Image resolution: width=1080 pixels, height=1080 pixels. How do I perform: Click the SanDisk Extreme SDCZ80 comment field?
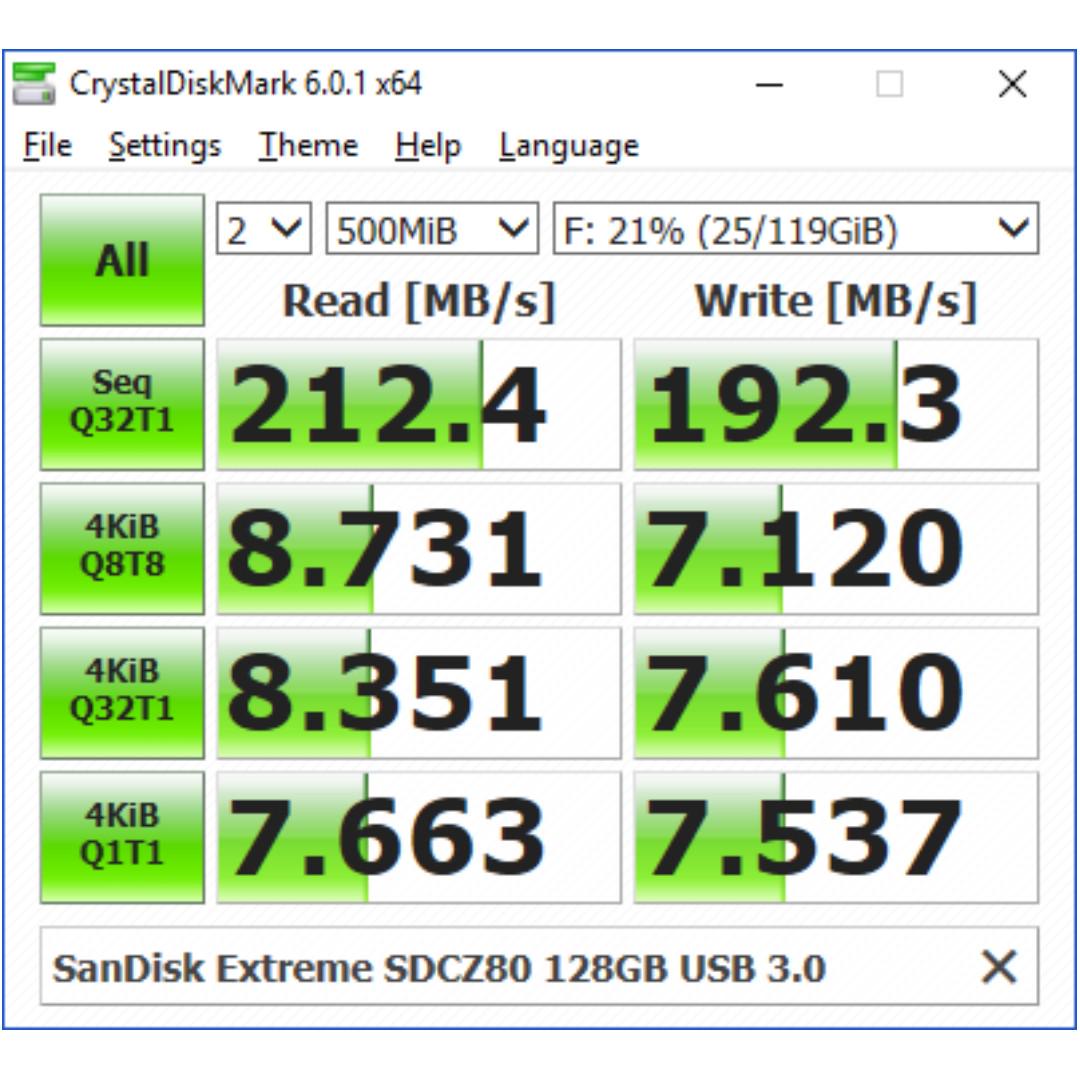[539, 966]
